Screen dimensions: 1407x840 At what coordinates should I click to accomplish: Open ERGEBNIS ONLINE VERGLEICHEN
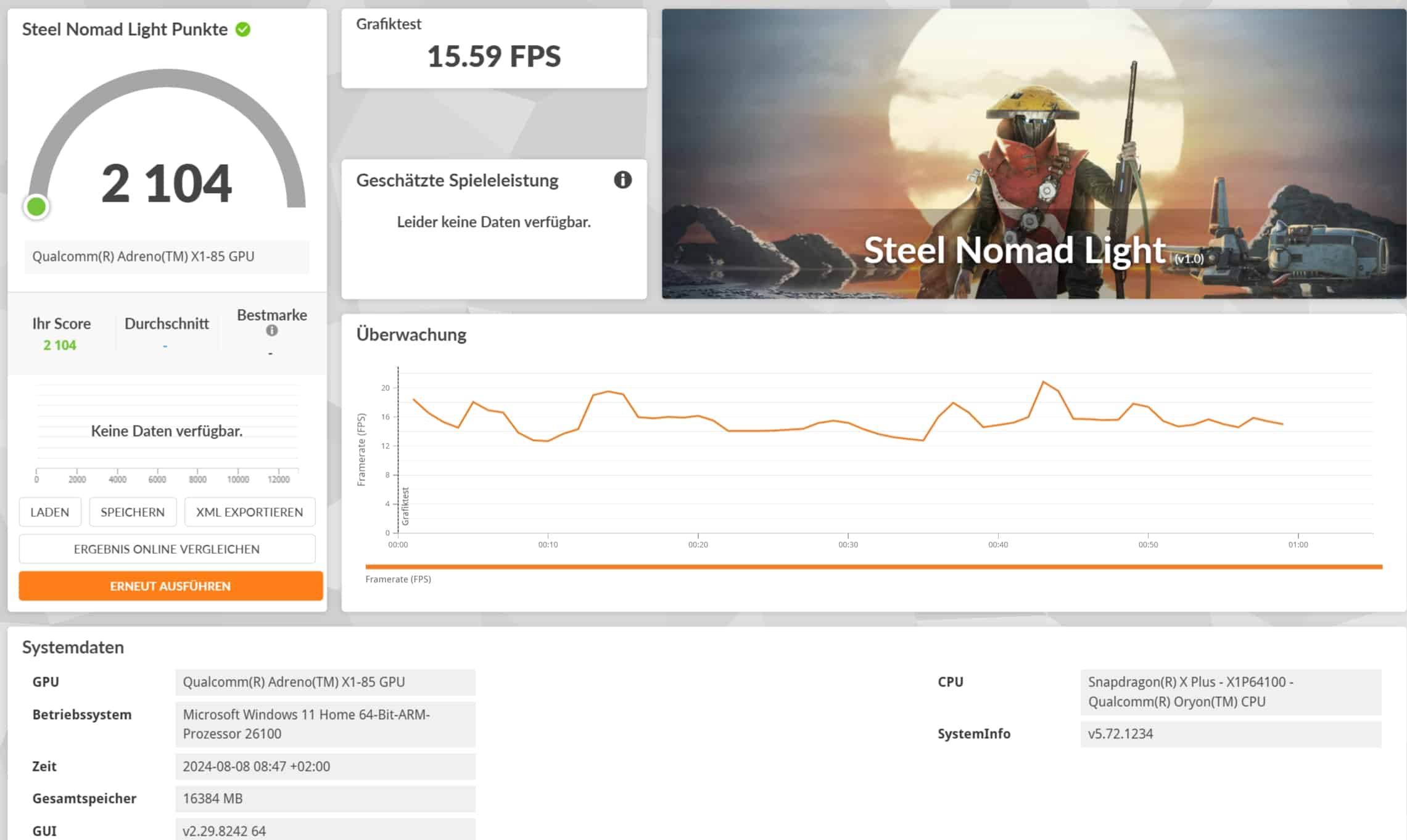tap(167, 549)
